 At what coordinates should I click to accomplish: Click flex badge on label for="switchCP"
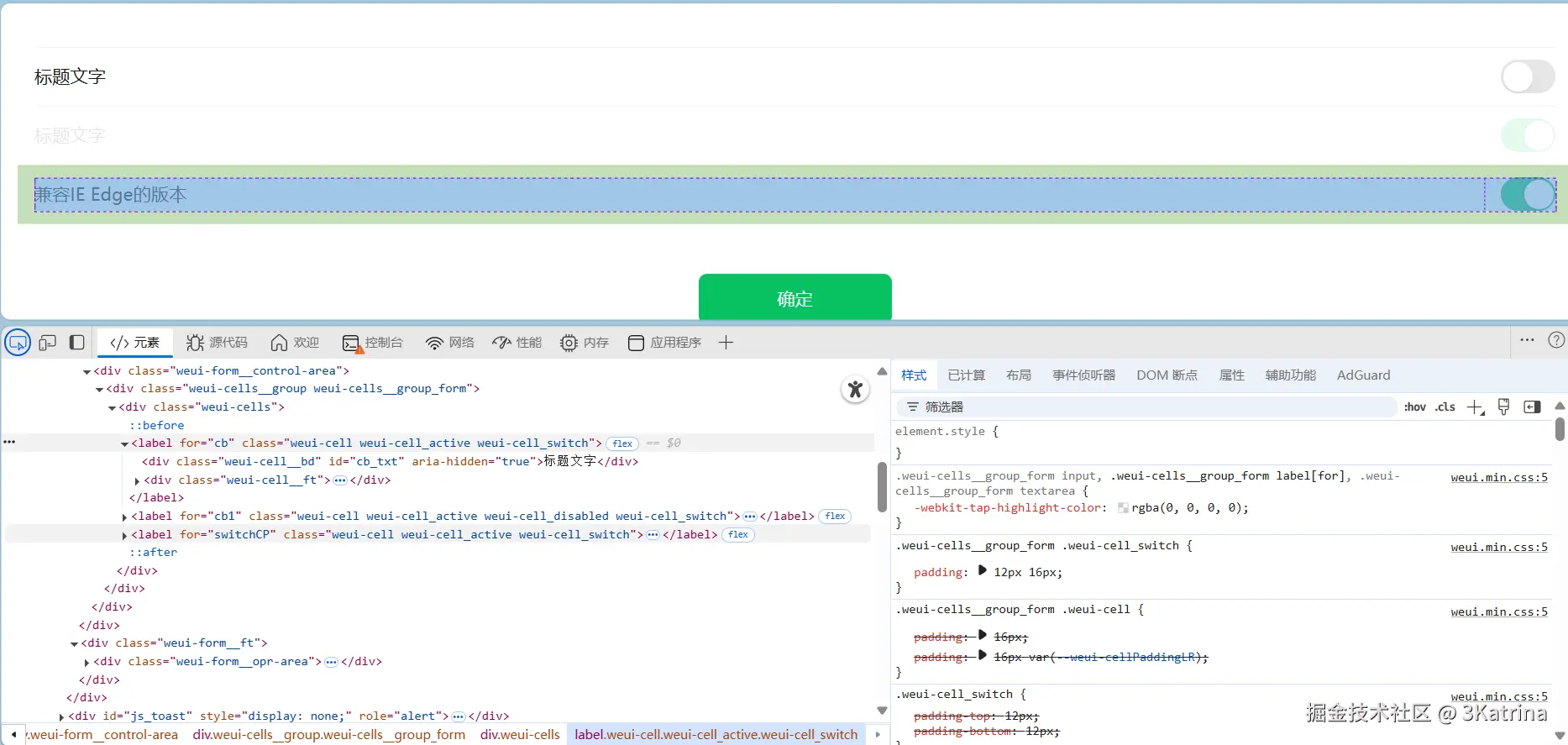click(x=738, y=534)
